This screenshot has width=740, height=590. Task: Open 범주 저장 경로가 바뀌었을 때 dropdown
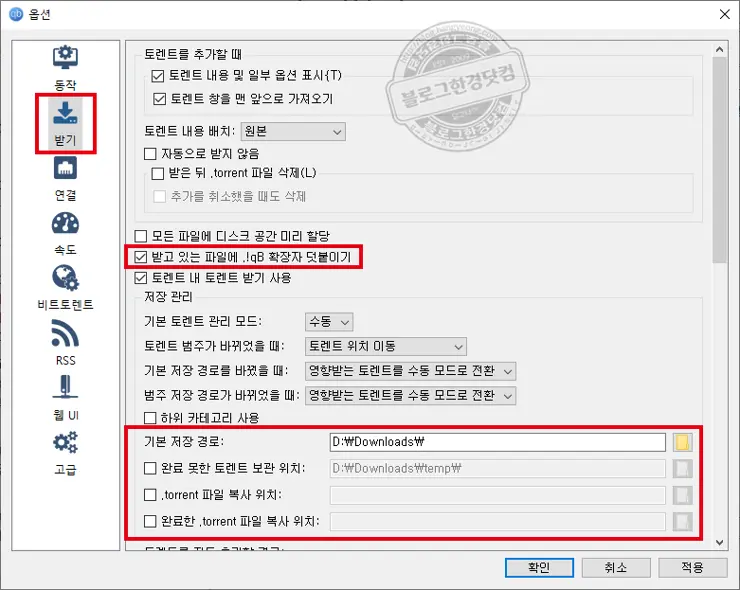[411, 396]
